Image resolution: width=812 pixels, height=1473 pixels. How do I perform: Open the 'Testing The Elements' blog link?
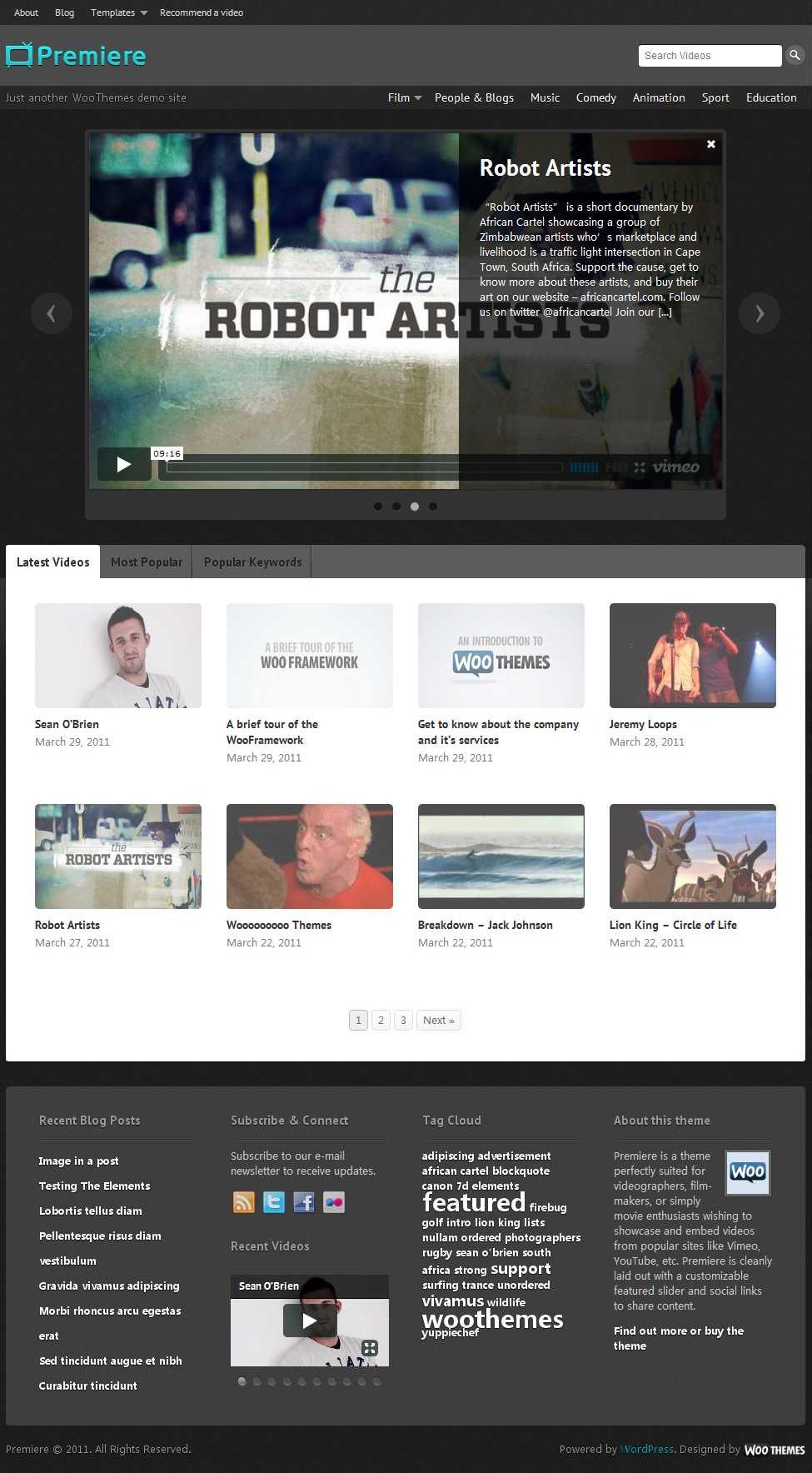95,1186
